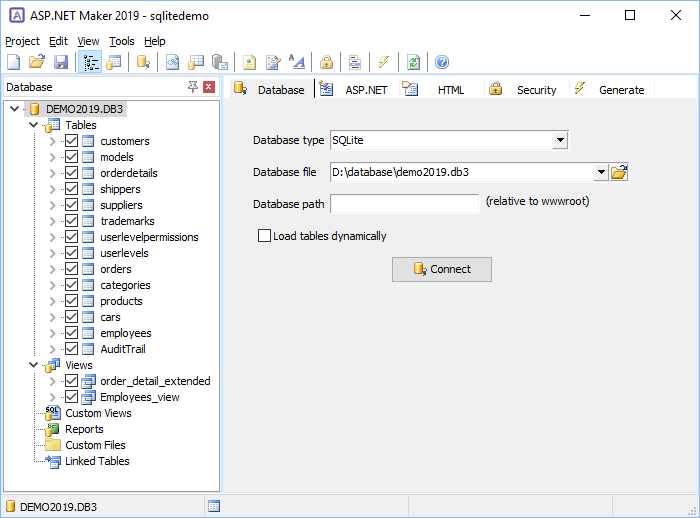Image resolution: width=700 pixels, height=518 pixels.
Task: Select the cars table row
Action: pos(110,317)
